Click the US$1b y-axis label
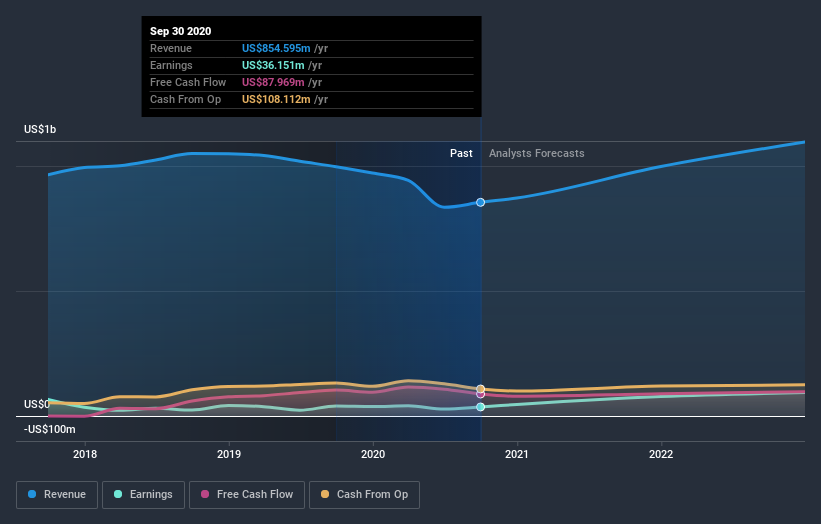 [x=40, y=129]
